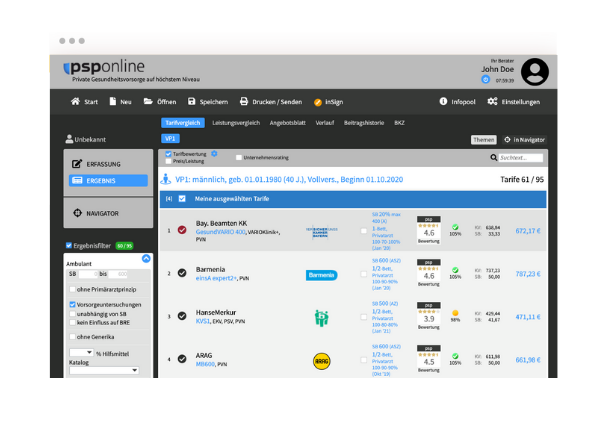Uncheck Vorsorgeuntersuchungen checkbox

72,305
